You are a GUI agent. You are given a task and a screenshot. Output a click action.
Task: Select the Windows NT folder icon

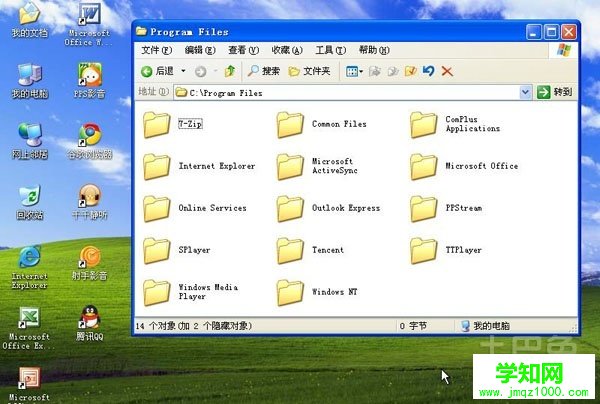pos(290,292)
